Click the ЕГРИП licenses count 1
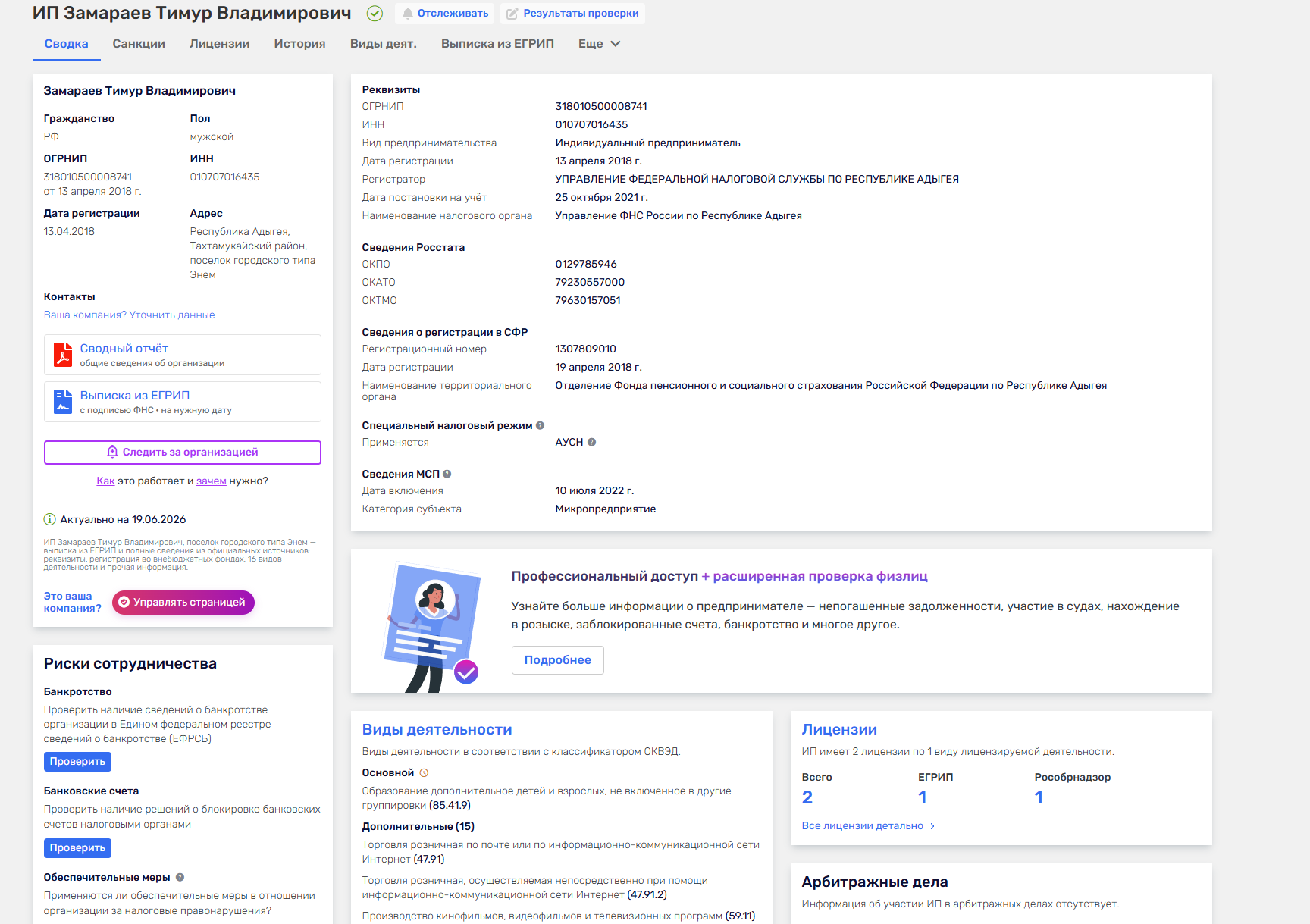The image size is (1310, 924). tap(923, 797)
